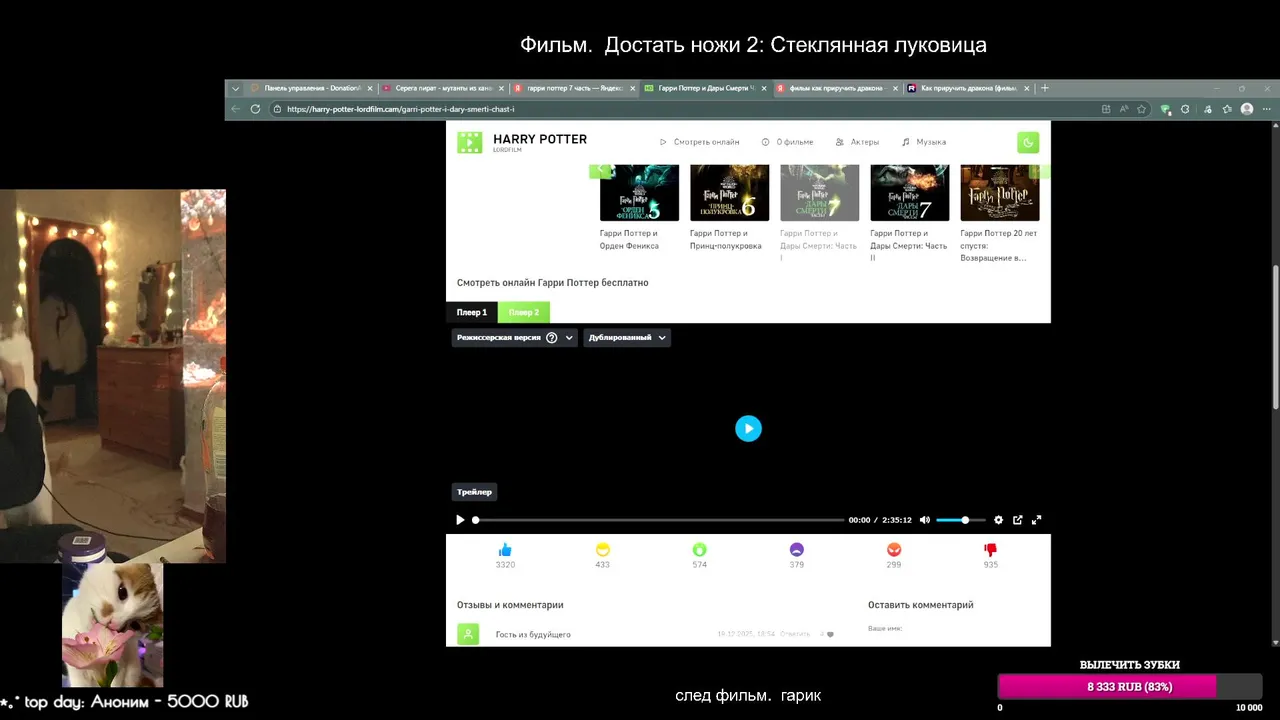Switch to the фильм как приручить дракона tab
This screenshot has height=720, width=1280.
tap(836, 88)
